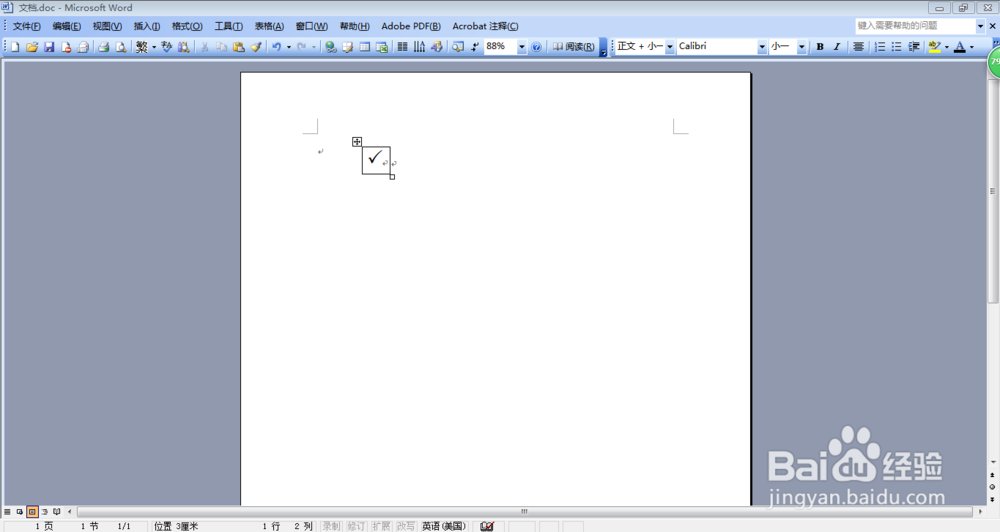Toggle italic formatting
The image size is (1000, 532).
(837, 47)
